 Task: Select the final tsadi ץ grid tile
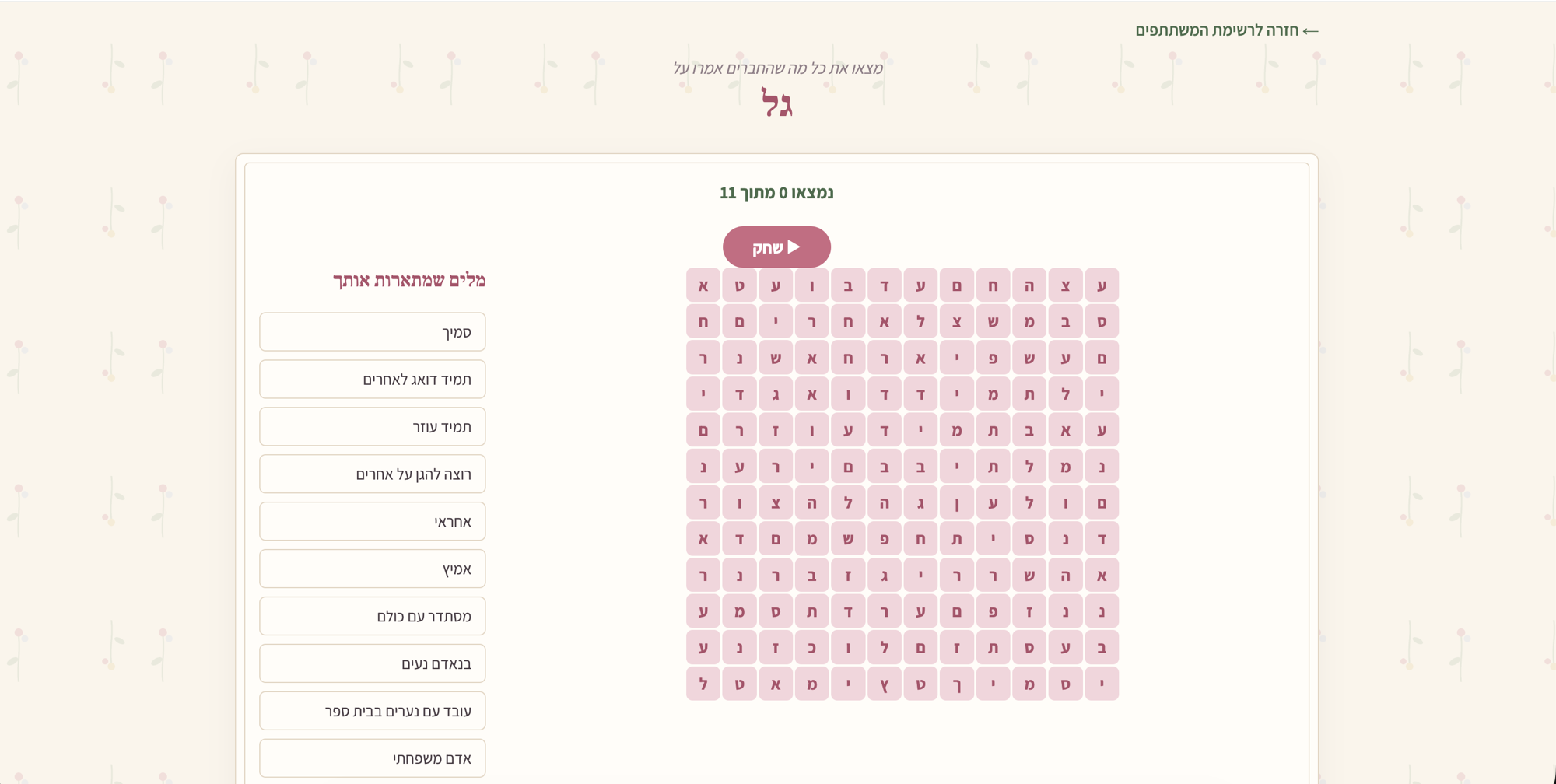click(x=885, y=684)
